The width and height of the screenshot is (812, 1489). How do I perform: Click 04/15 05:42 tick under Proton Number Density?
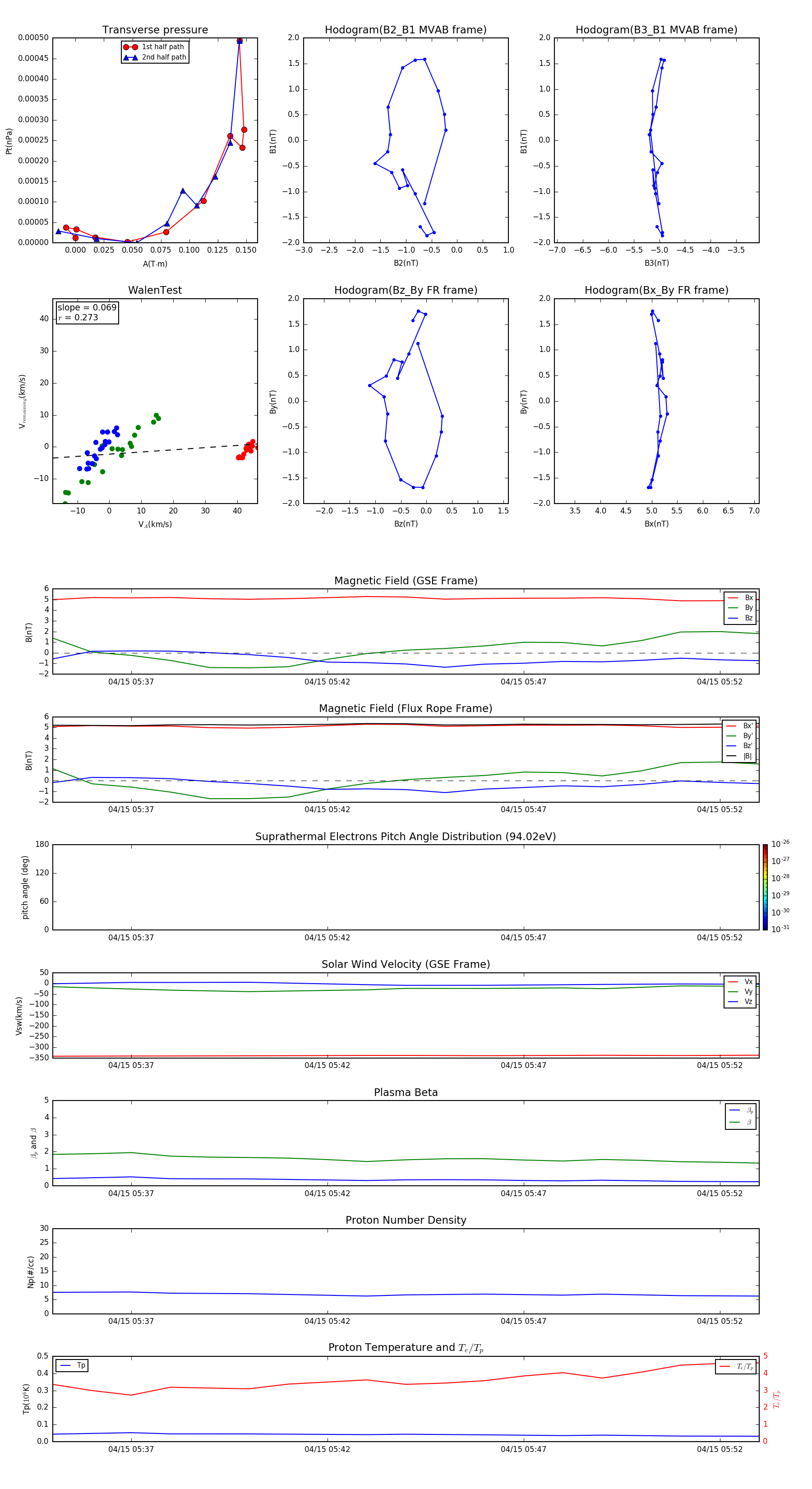tap(327, 1321)
